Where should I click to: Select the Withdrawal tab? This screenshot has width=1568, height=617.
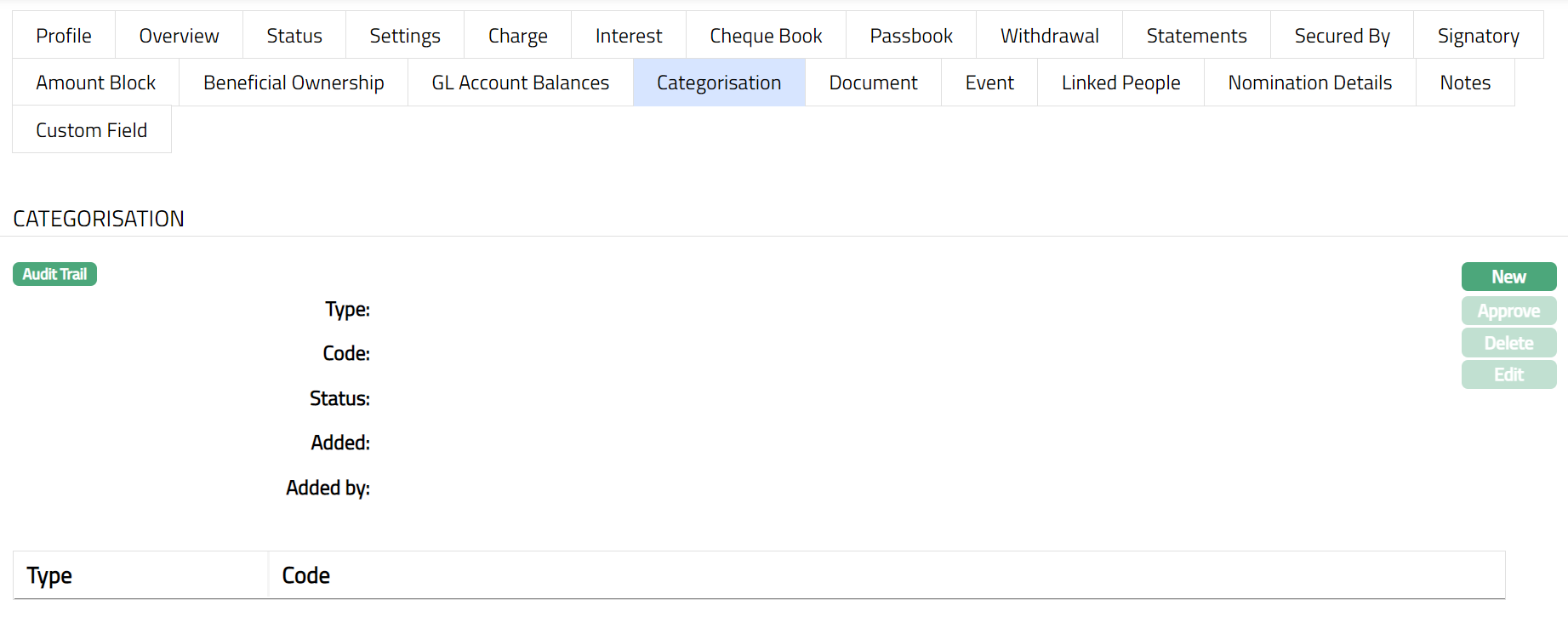(x=1049, y=36)
